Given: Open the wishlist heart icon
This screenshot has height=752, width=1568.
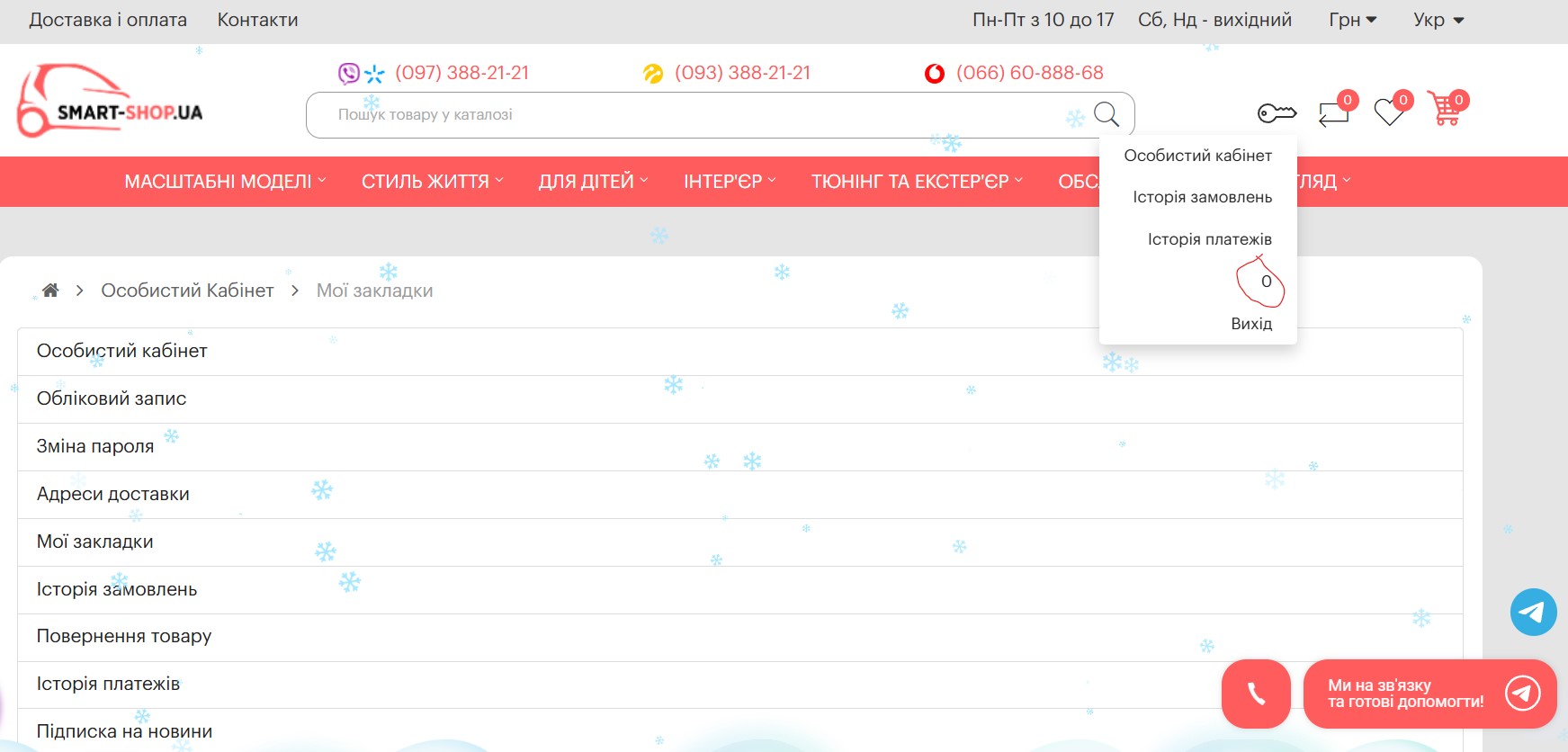Looking at the screenshot, I should tap(1389, 112).
